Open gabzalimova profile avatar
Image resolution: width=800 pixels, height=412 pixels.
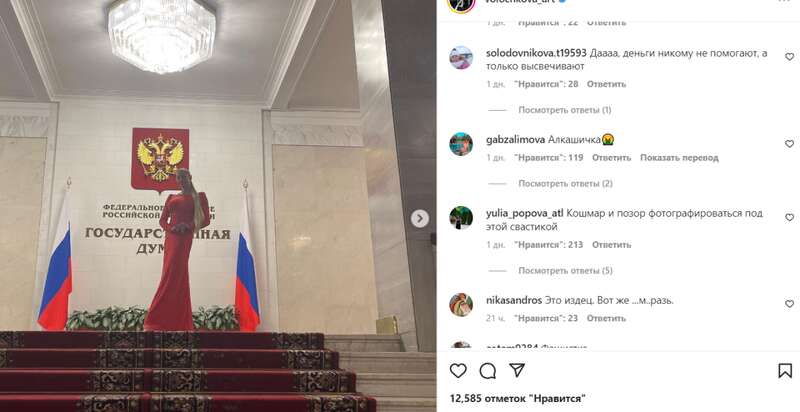pyautogui.click(x=461, y=144)
